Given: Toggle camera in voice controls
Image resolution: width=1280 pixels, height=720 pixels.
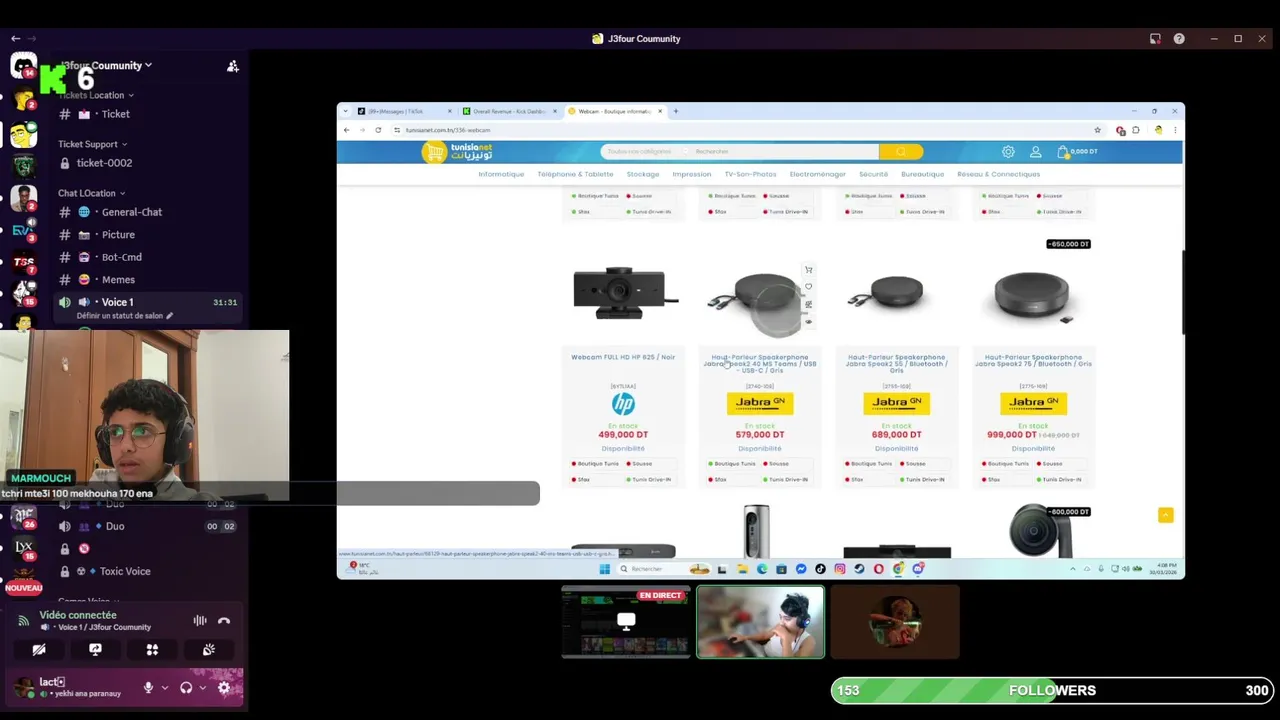Looking at the screenshot, I should 39,650.
